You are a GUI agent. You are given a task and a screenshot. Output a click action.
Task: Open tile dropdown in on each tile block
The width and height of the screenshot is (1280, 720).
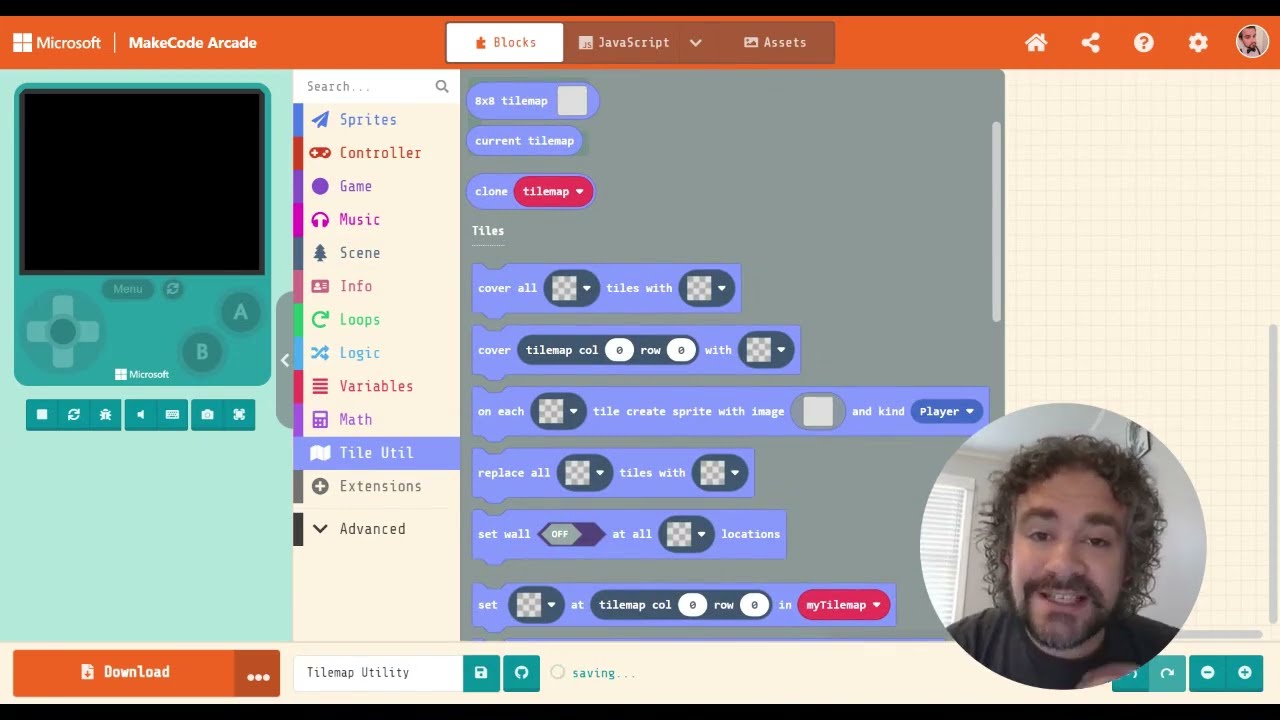(x=558, y=411)
